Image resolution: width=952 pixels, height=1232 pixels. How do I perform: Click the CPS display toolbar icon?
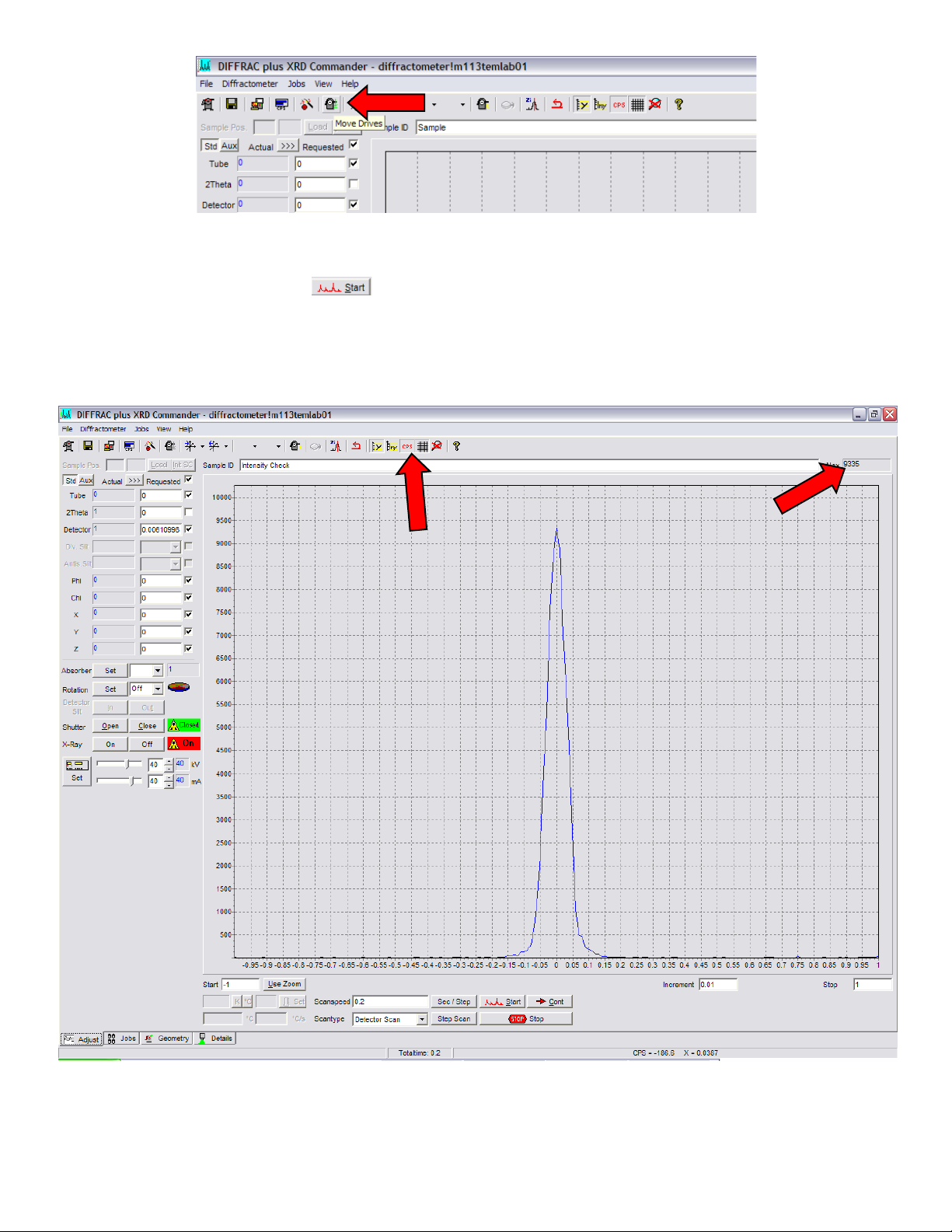407,446
